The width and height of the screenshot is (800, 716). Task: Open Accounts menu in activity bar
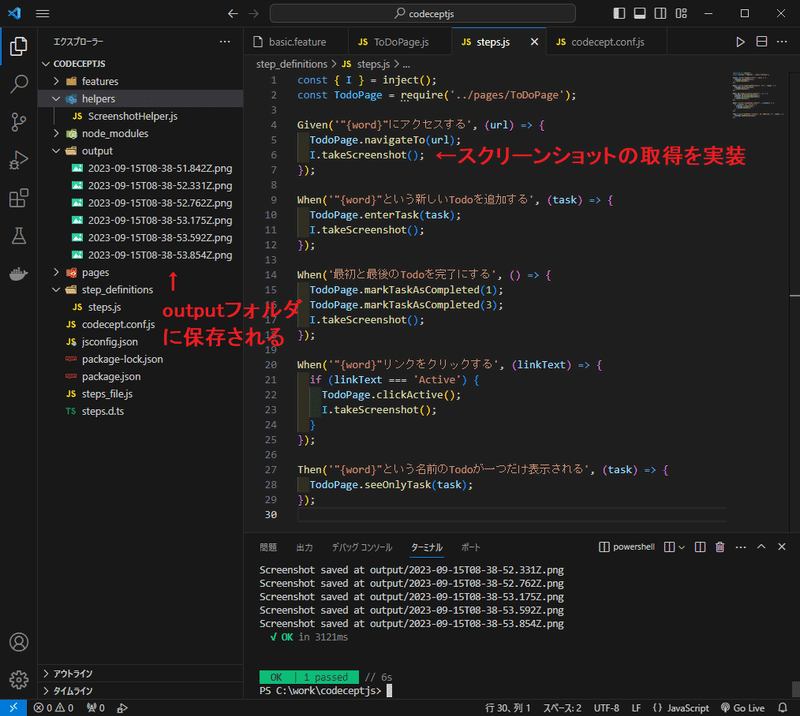coord(19,642)
